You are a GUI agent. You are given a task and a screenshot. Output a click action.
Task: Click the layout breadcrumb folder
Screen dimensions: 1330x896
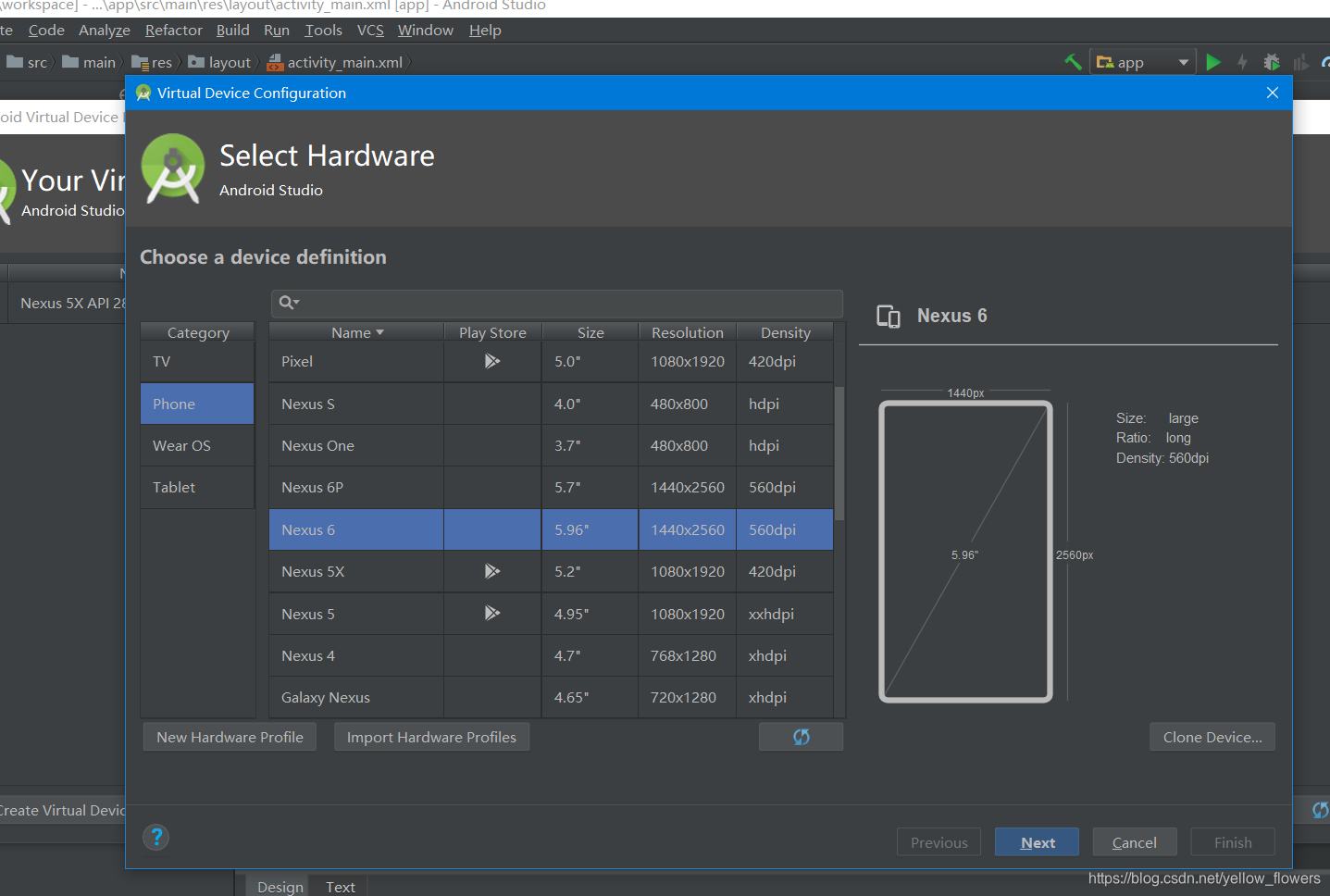(x=219, y=62)
